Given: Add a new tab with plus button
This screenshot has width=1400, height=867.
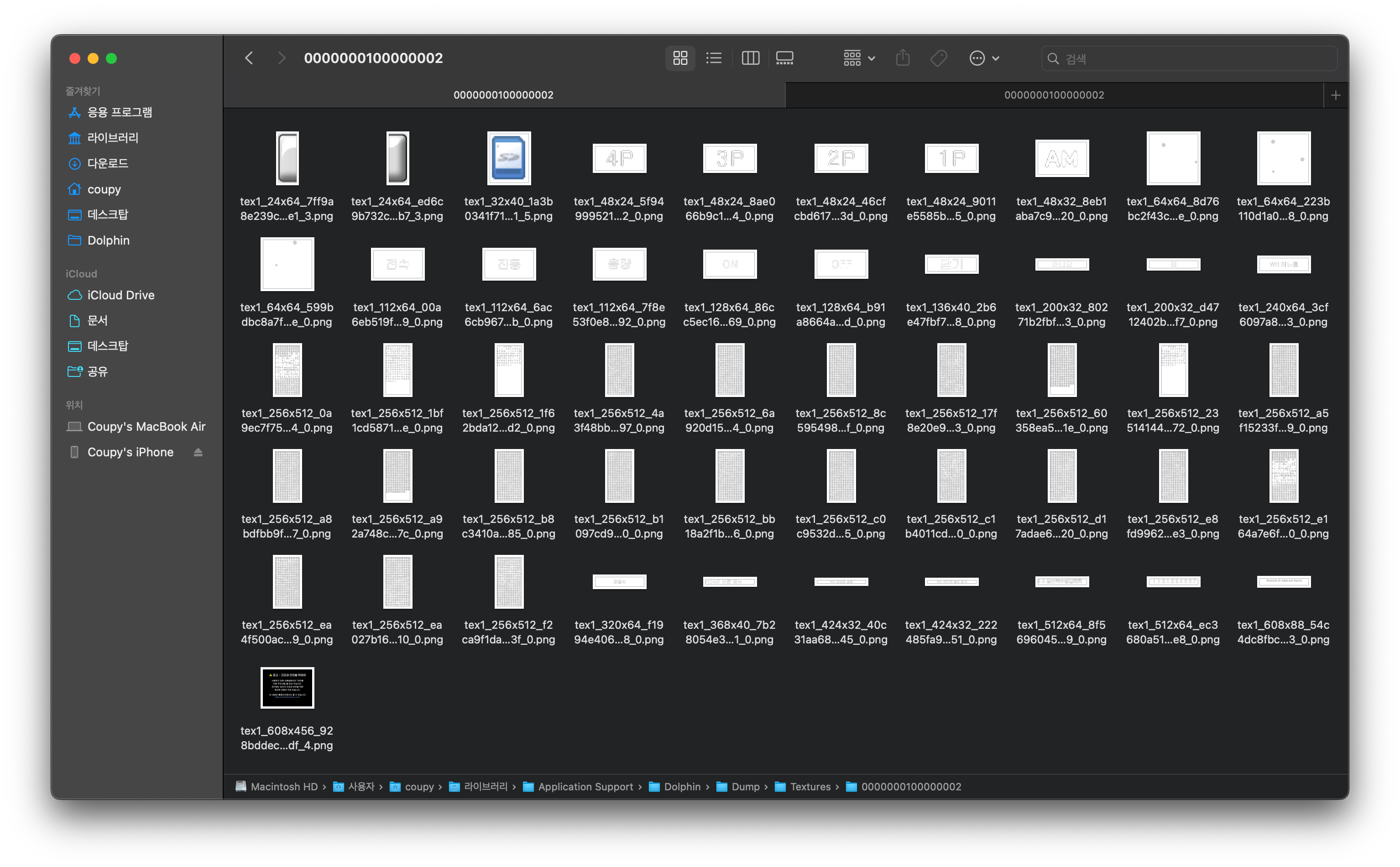Looking at the screenshot, I should coord(1335,95).
